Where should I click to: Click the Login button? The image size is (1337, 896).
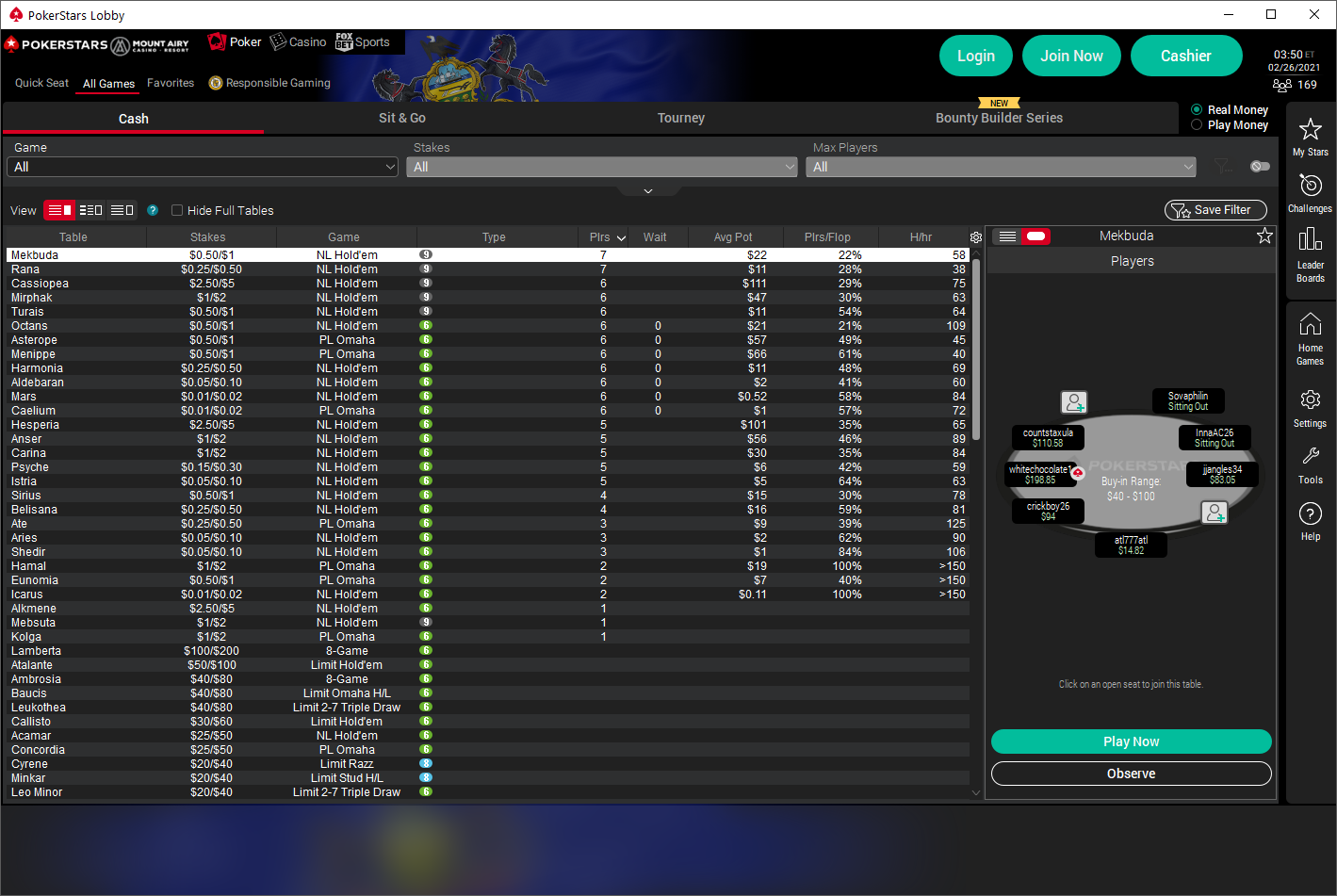(x=976, y=56)
